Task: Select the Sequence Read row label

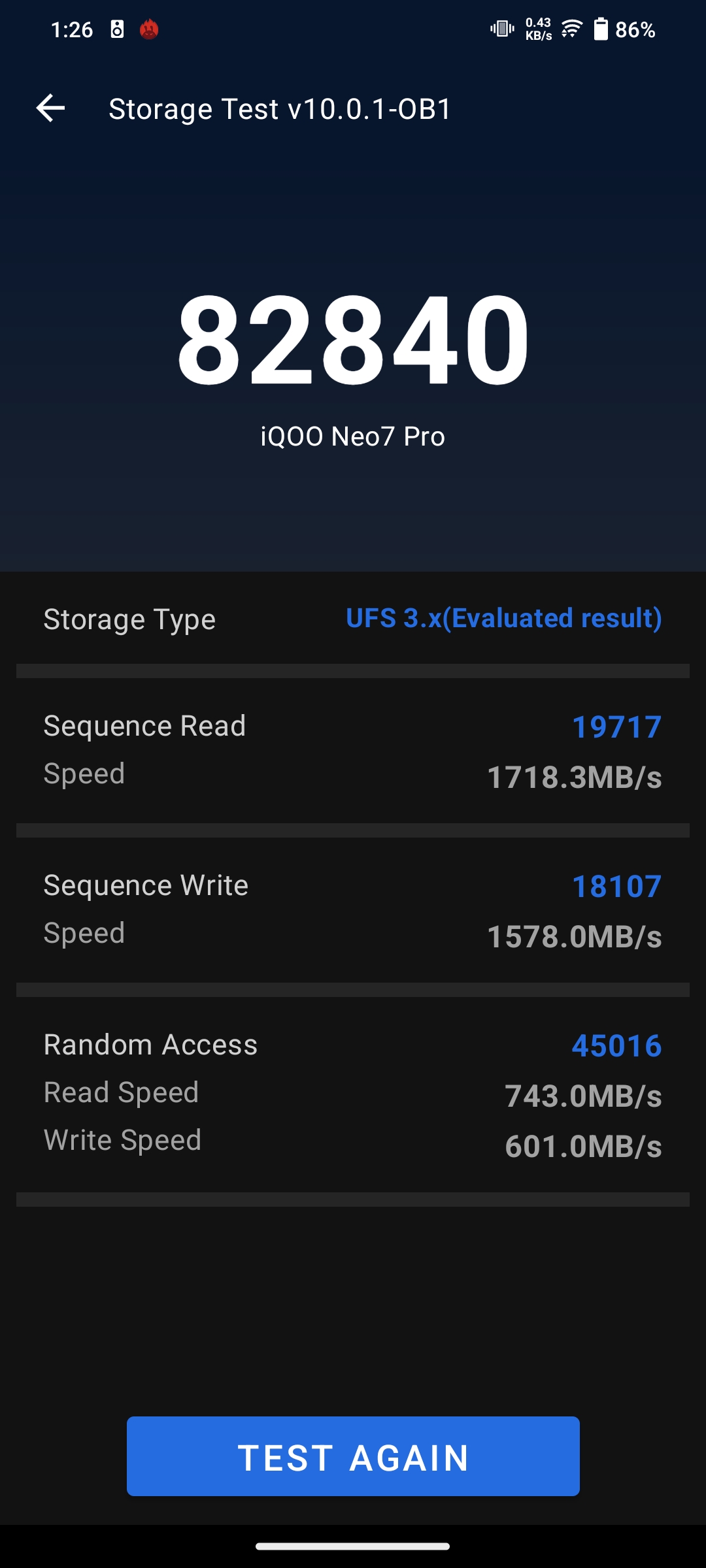Action: tap(144, 726)
